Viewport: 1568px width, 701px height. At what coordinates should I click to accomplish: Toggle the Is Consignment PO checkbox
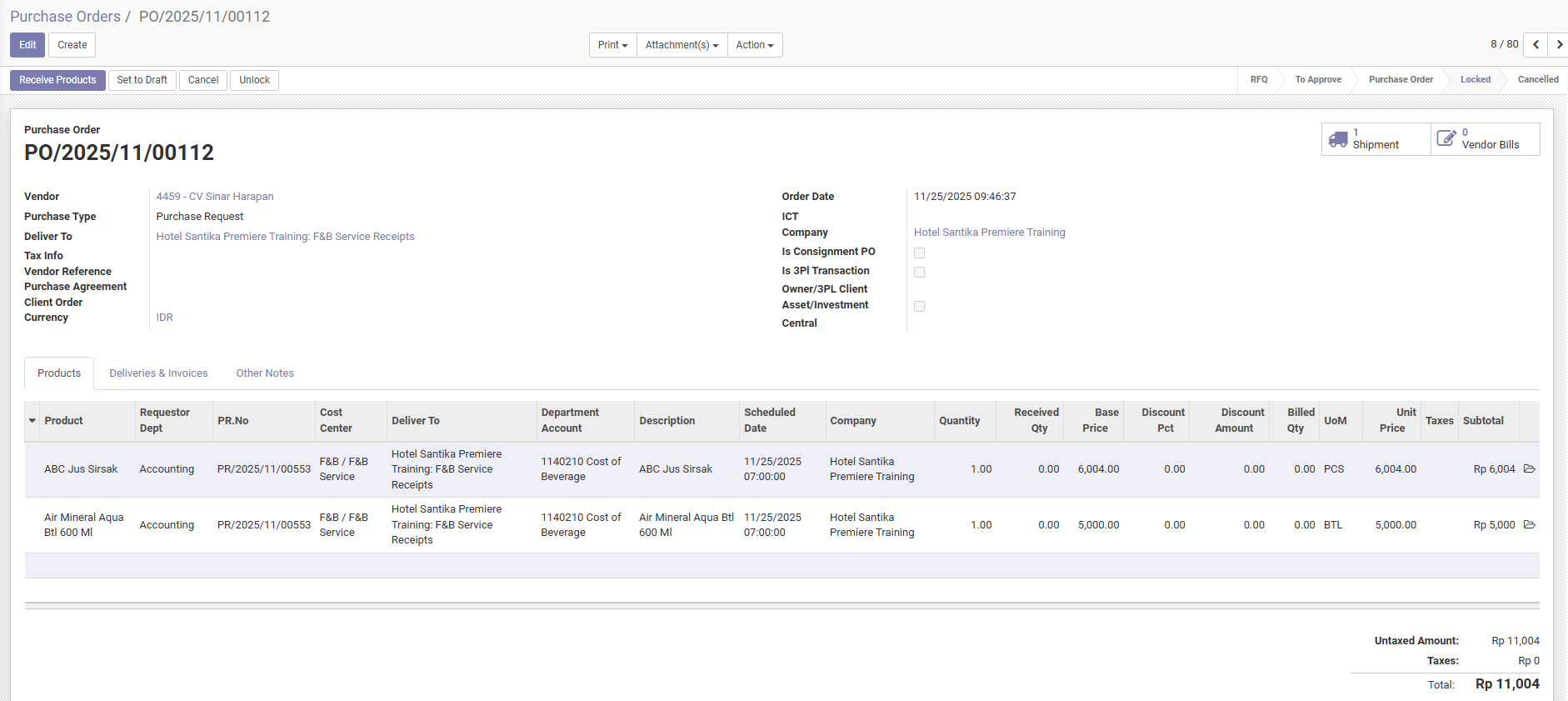tap(919, 253)
